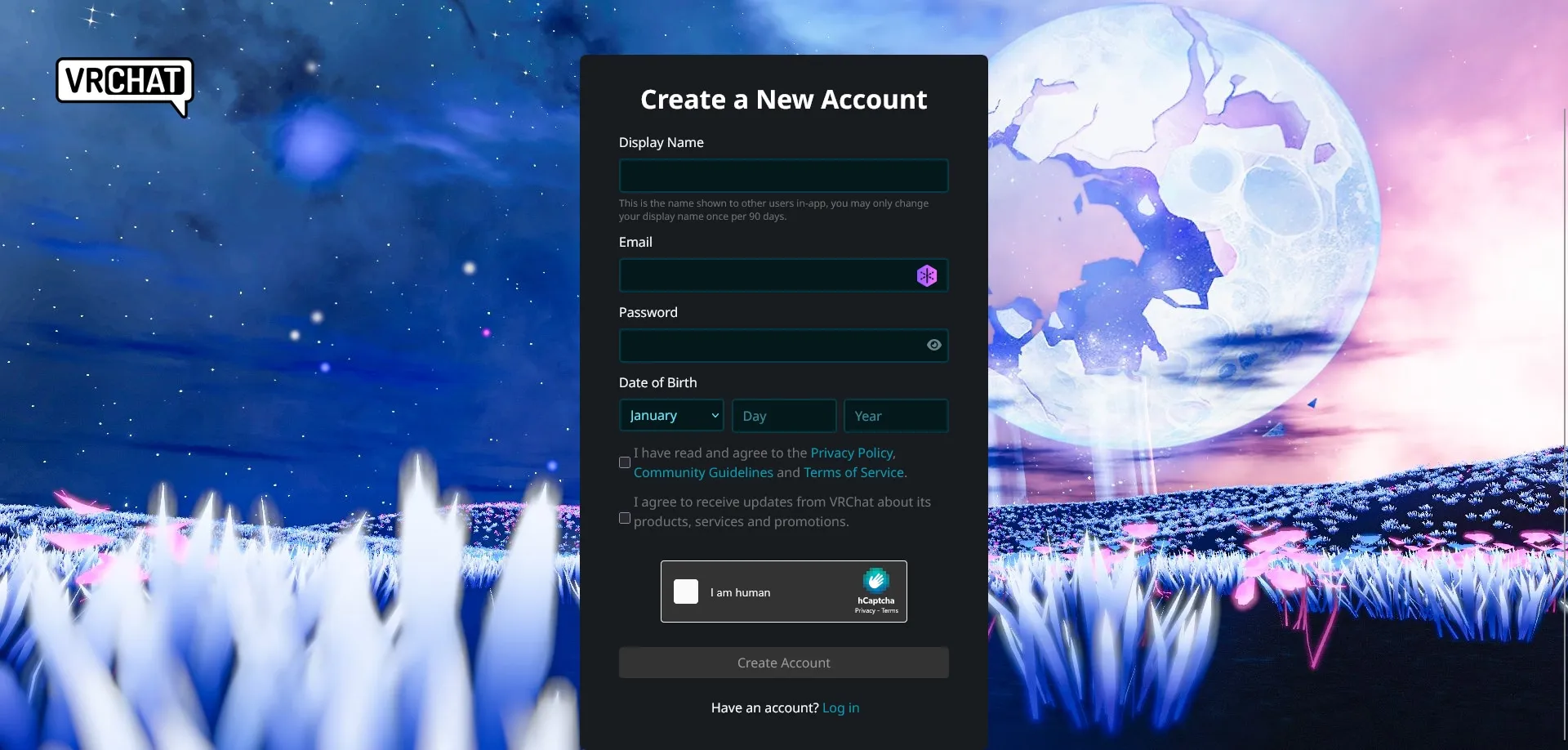
Task: Click the Day field for date of birth
Action: (783, 416)
